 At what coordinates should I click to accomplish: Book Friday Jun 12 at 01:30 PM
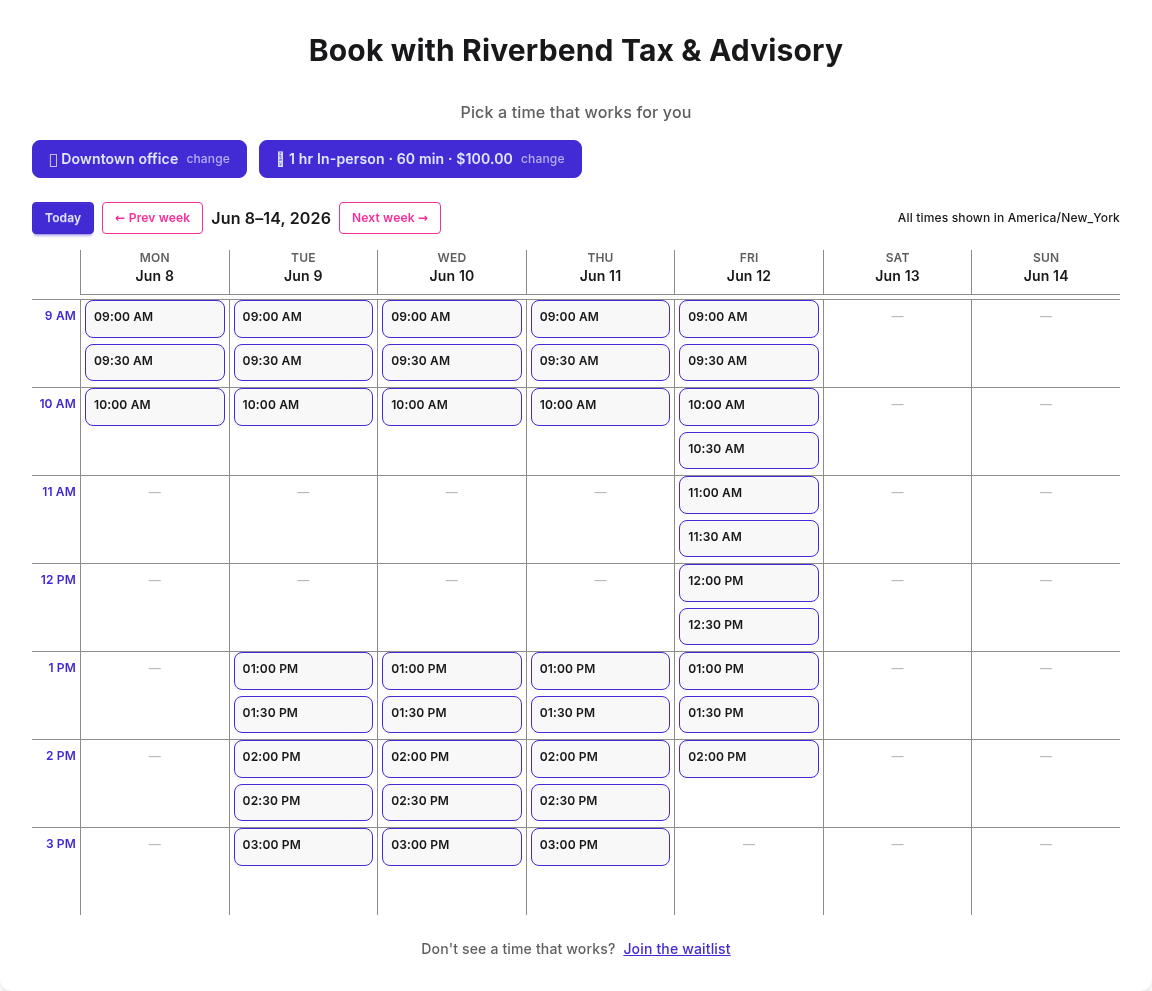pyautogui.click(x=749, y=715)
